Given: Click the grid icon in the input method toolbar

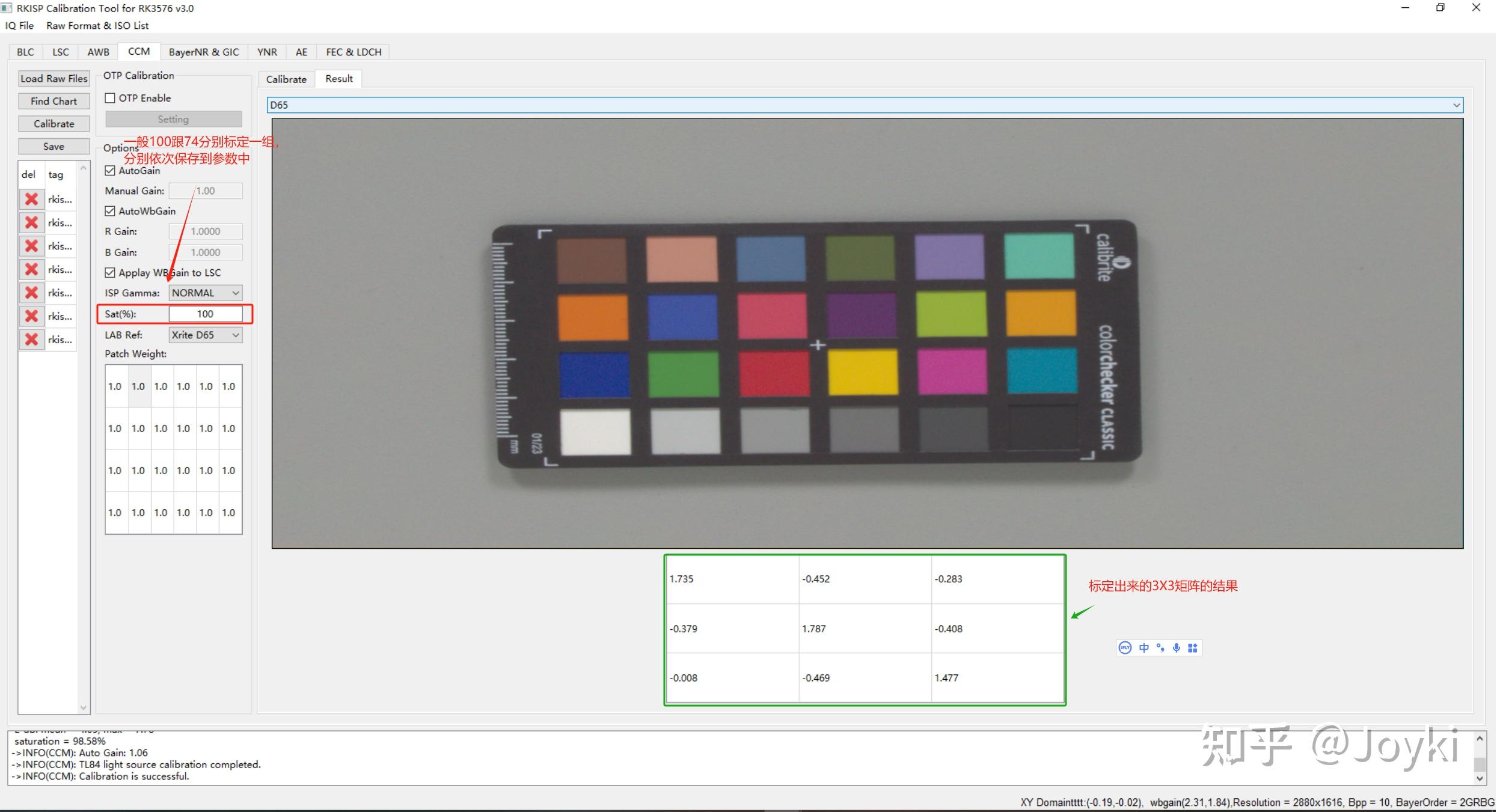Looking at the screenshot, I should coord(1193,647).
